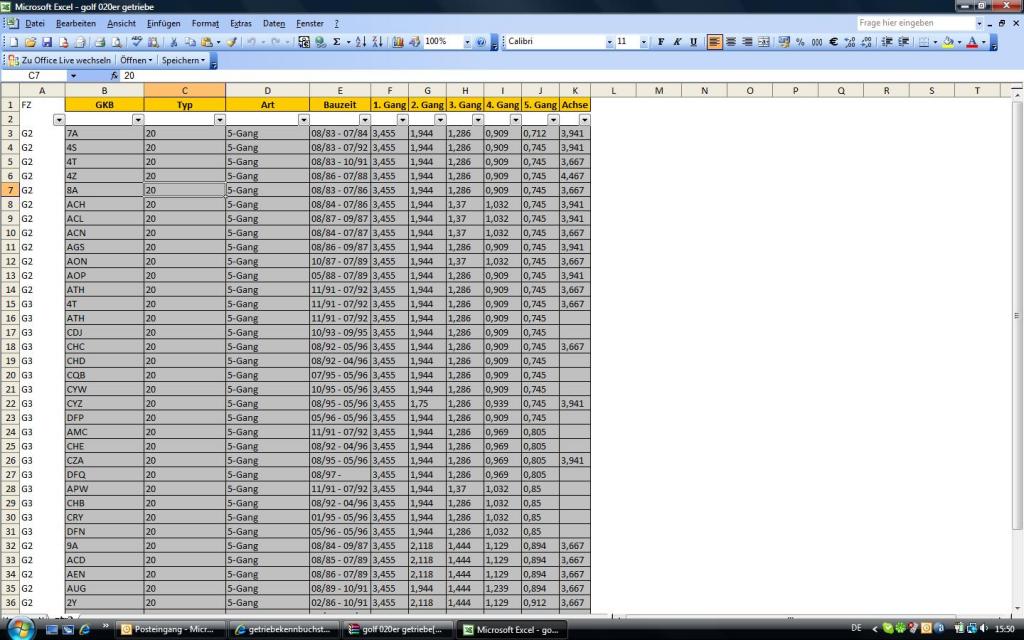Sort ascending with the A-Z icon
The height and width of the screenshot is (640, 1024).
(x=361, y=42)
